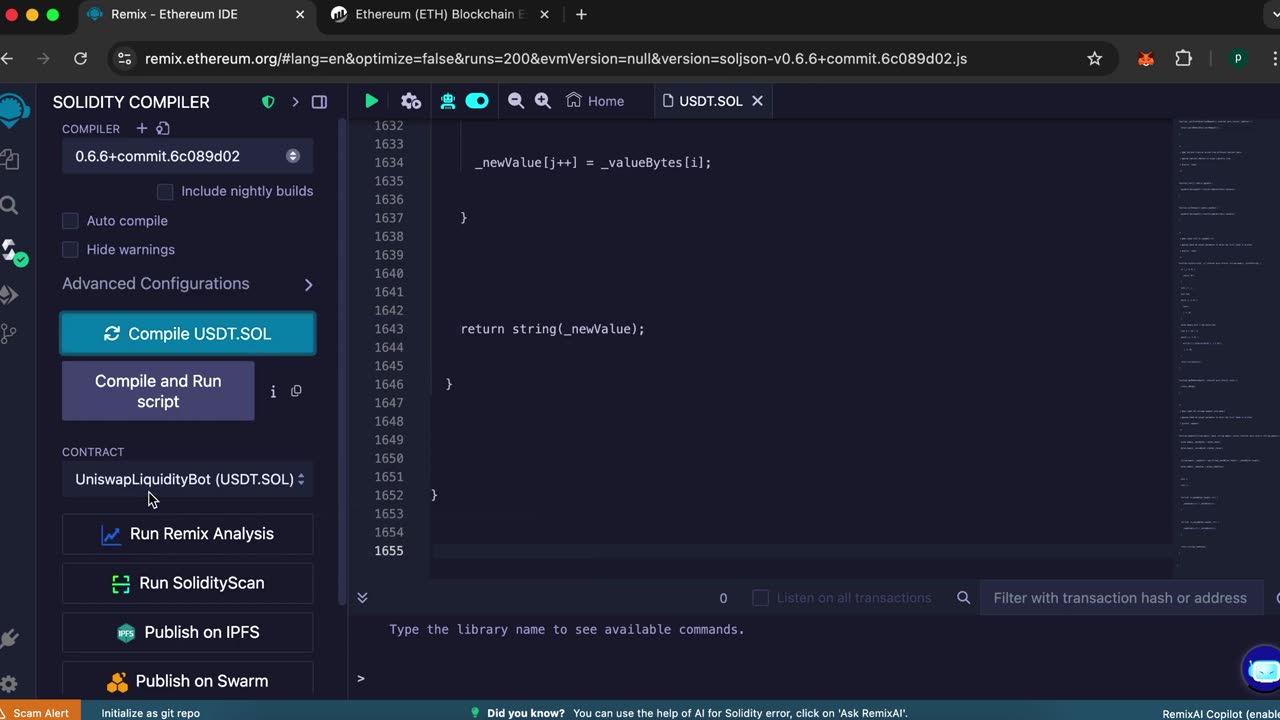
Task: Click Run SolidityScan button
Action: (187, 583)
